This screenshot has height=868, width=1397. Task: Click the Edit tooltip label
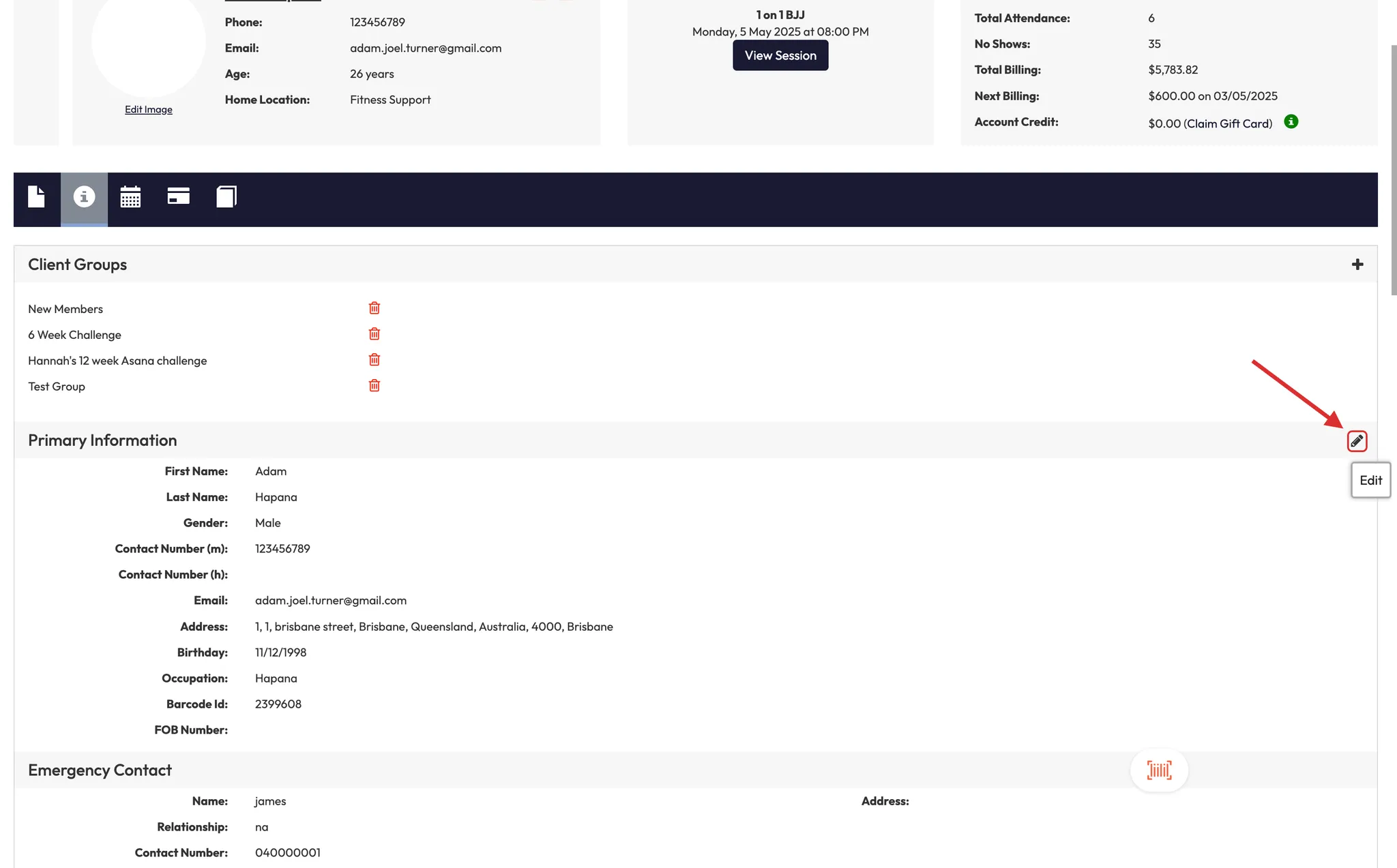1370,481
